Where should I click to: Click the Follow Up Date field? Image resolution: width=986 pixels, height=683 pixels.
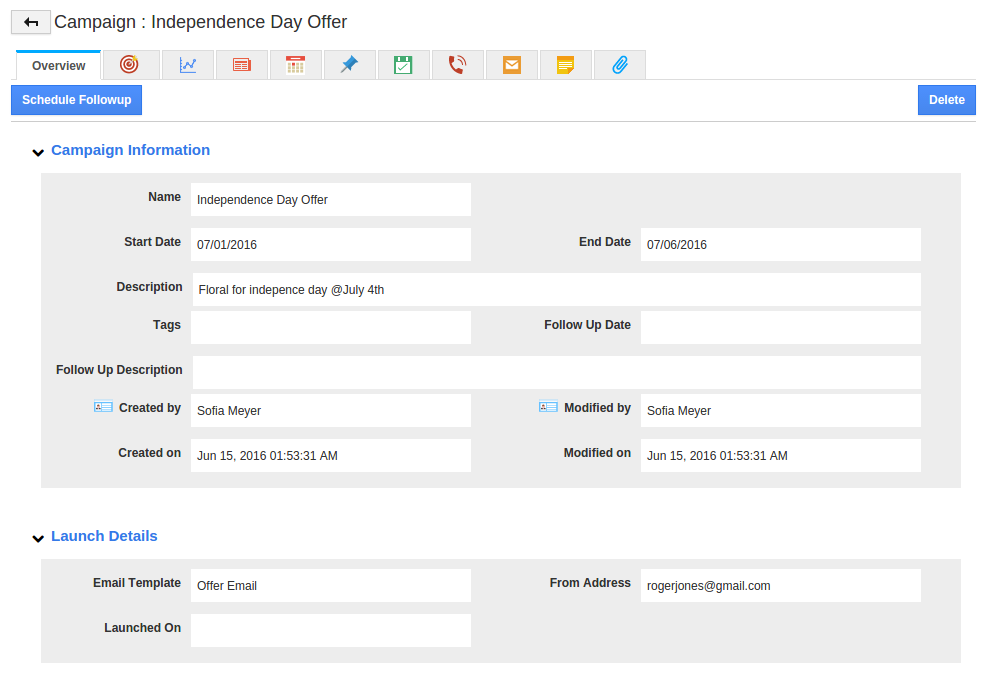pyautogui.click(x=781, y=328)
